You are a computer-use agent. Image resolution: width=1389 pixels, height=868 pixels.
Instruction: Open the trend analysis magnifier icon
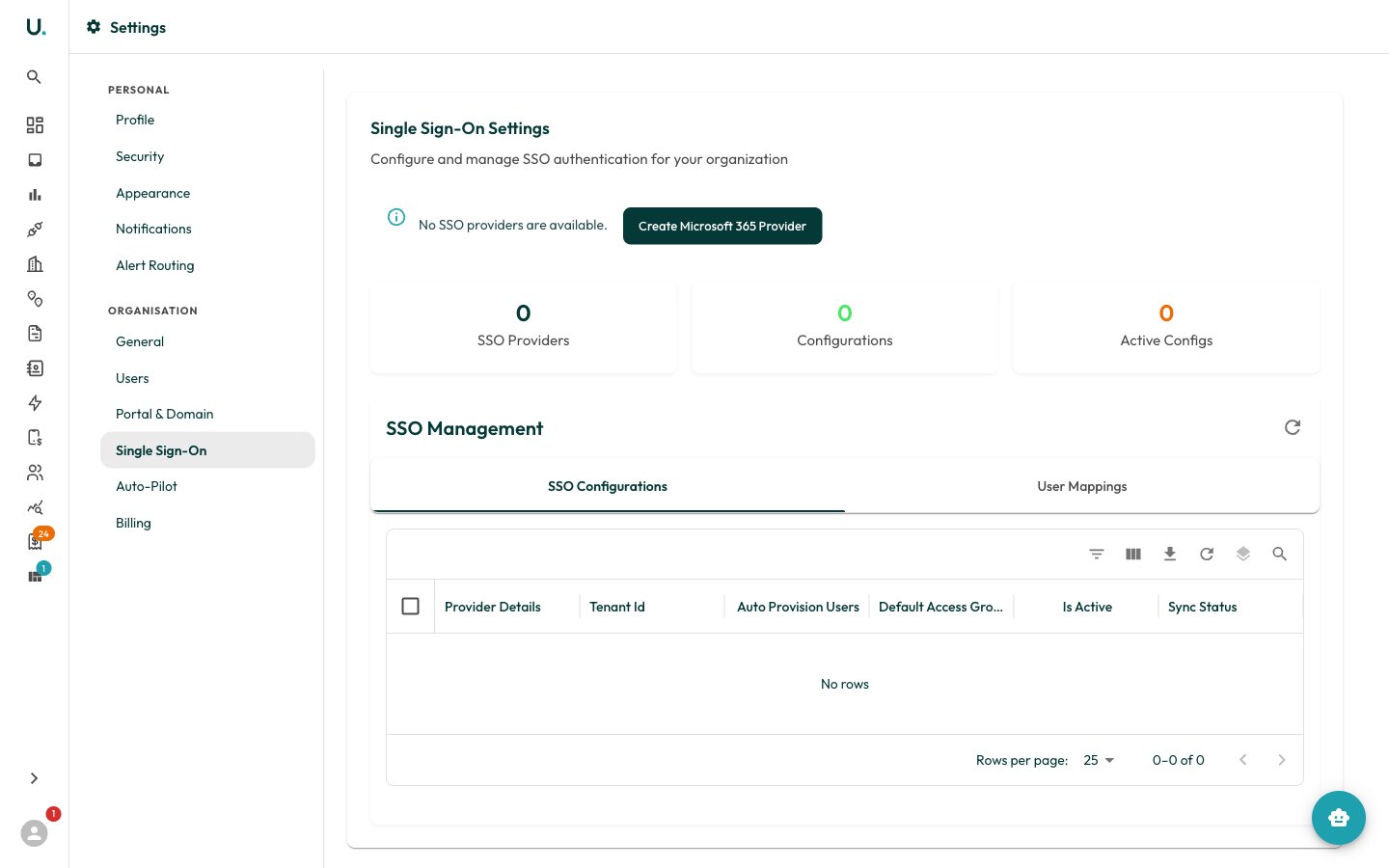click(x=35, y=507)
